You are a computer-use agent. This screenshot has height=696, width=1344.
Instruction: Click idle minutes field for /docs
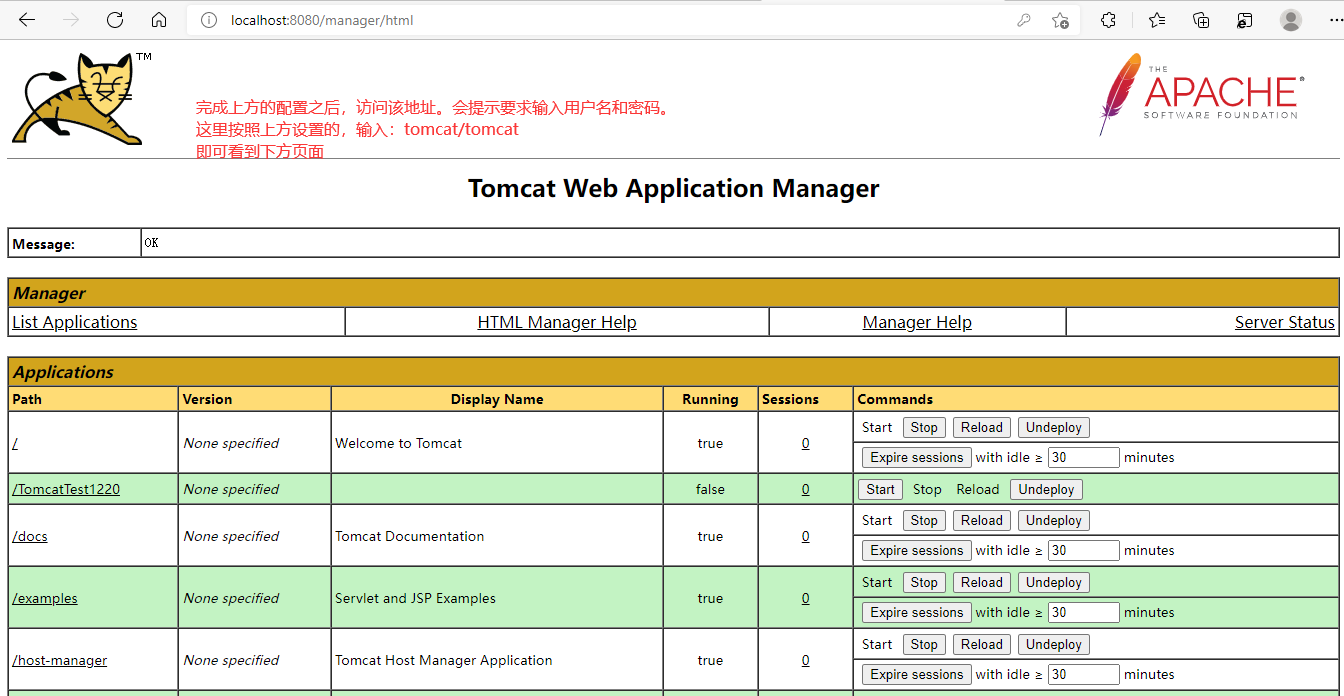[x=1083, y=550]
